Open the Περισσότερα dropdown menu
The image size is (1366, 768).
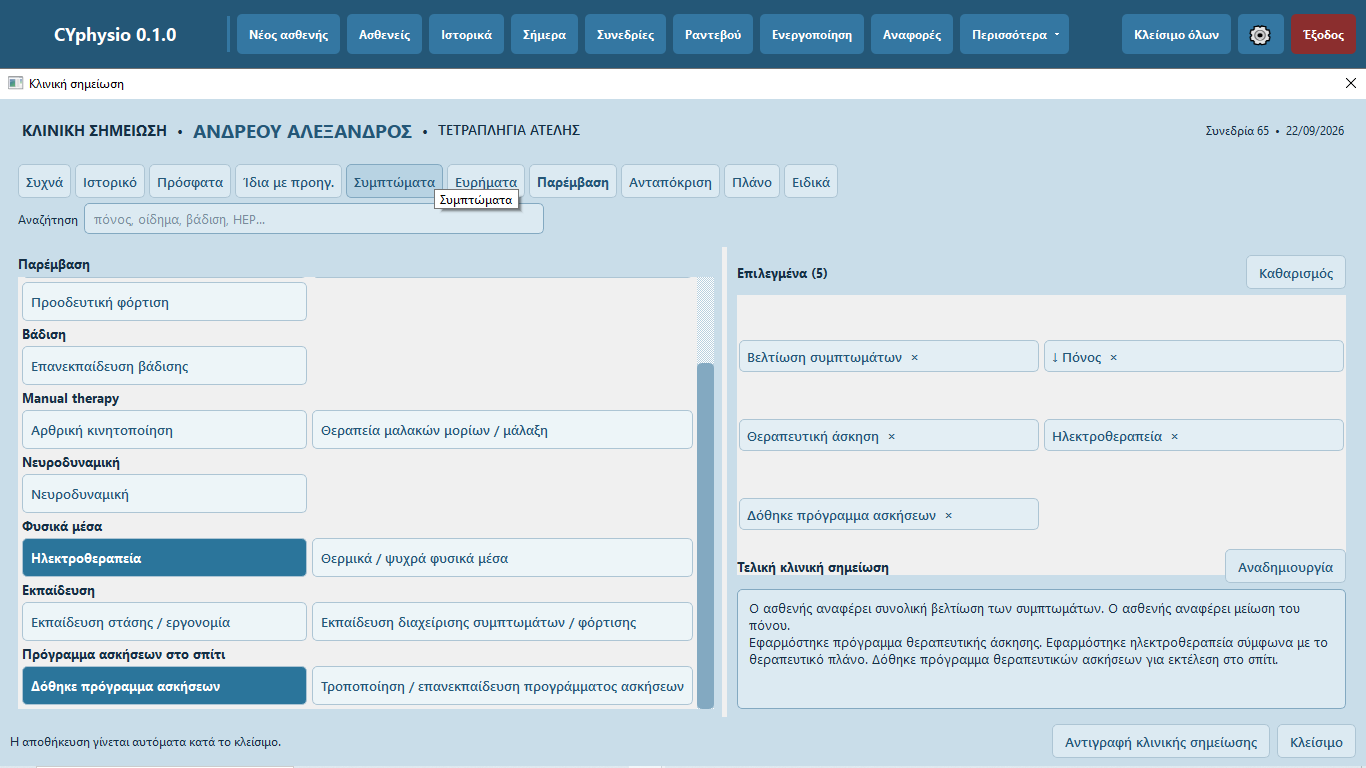(1014, 34)
